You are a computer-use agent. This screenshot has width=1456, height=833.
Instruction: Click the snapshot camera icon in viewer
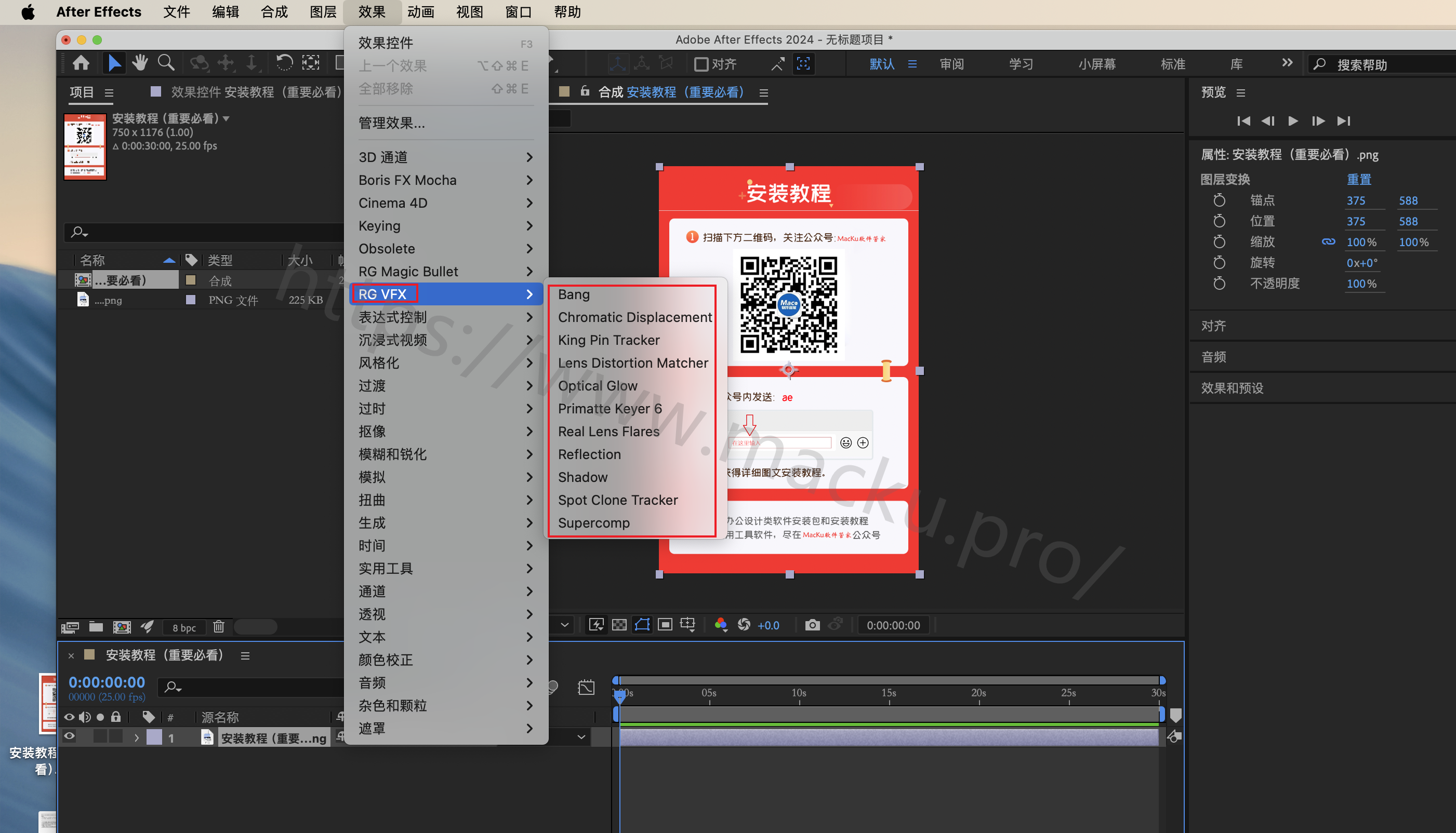(x=812, y=625)
